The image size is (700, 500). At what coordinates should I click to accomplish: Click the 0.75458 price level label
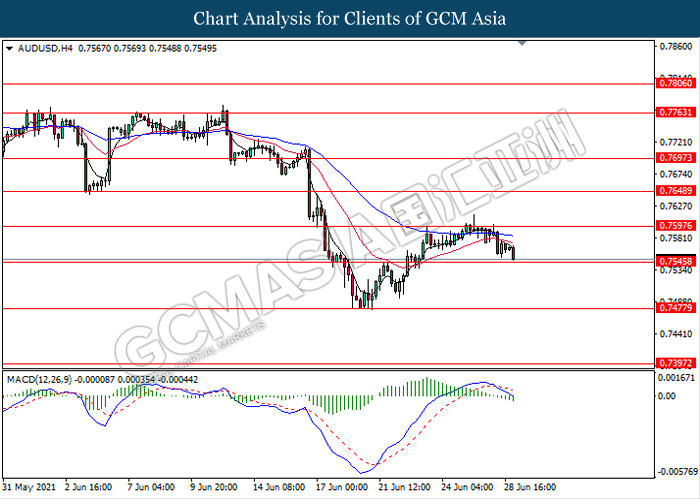coord(676,261)
